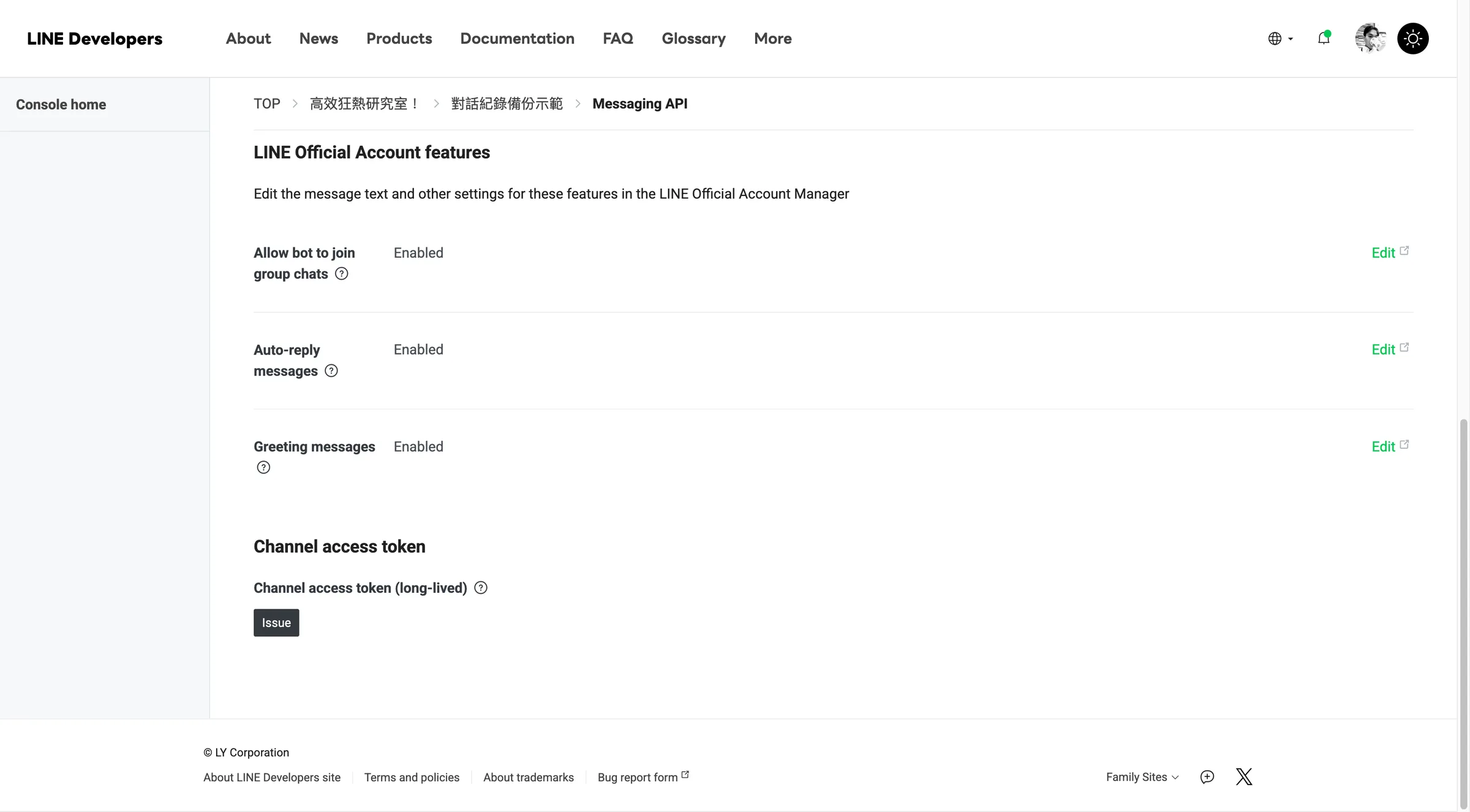Viewport: 1470px width, 812px height.
Task: Open Terms and policies link
Action: pos(412,777)
